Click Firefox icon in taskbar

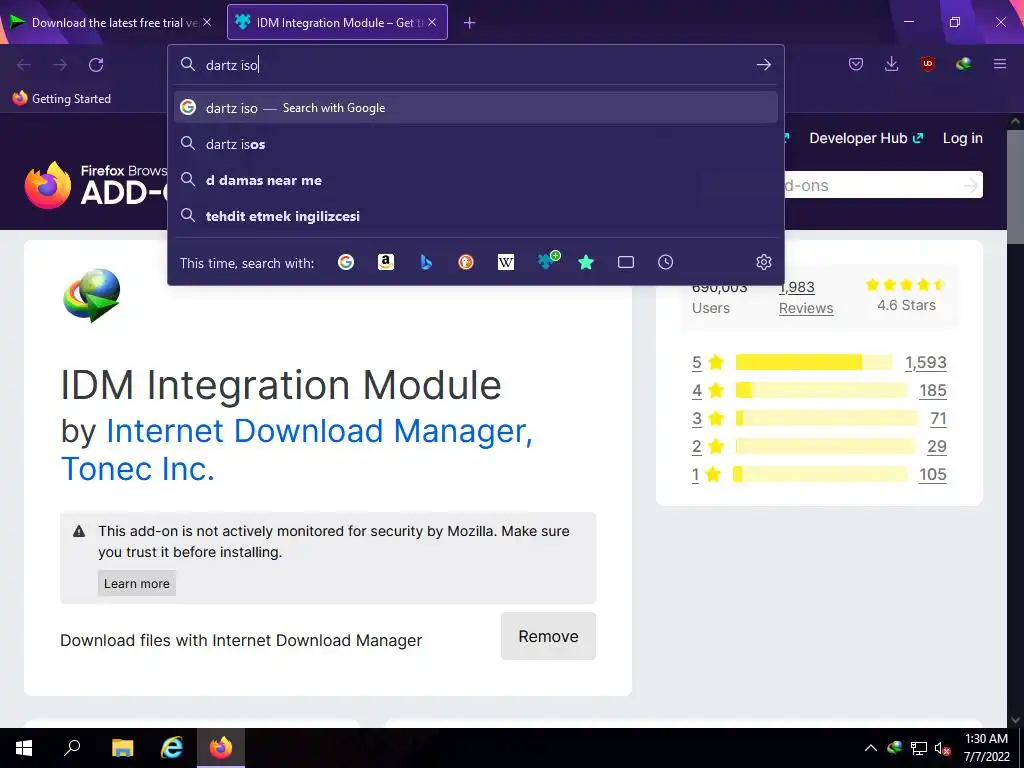pyautogui.click(x=221, y=748)
